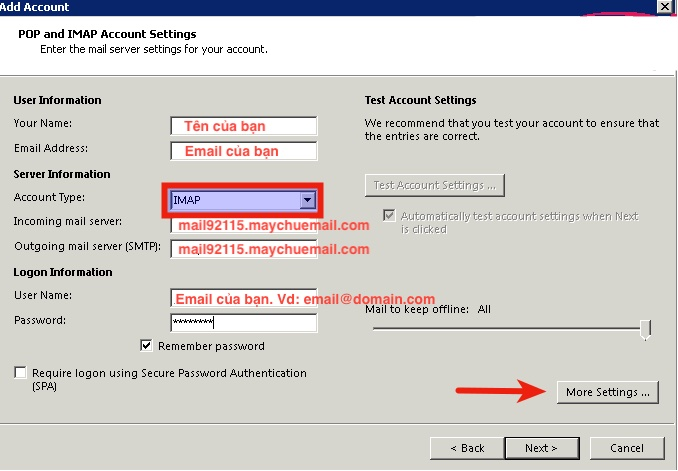This screenshot has width=678, height=471.
Task: Proceed by clicking the Next button
Action: [x=541, y=448]
